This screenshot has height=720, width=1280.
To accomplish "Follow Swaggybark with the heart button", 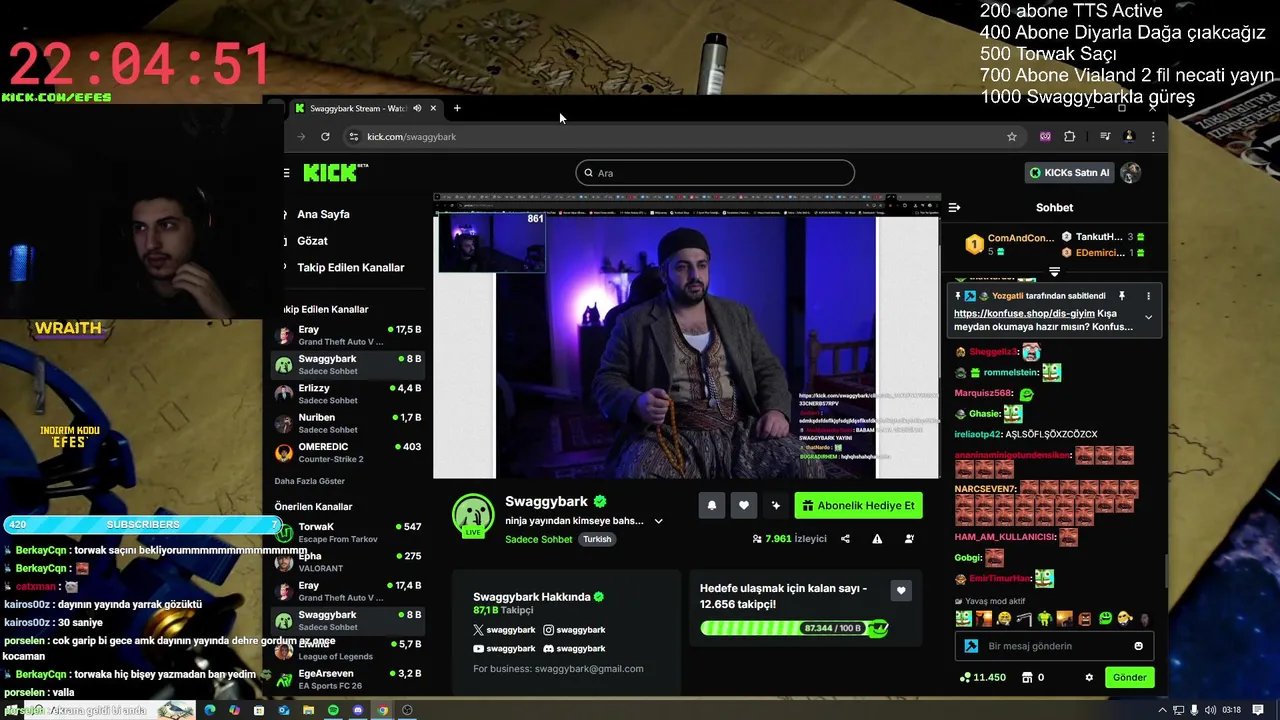I will pos(744,505).
